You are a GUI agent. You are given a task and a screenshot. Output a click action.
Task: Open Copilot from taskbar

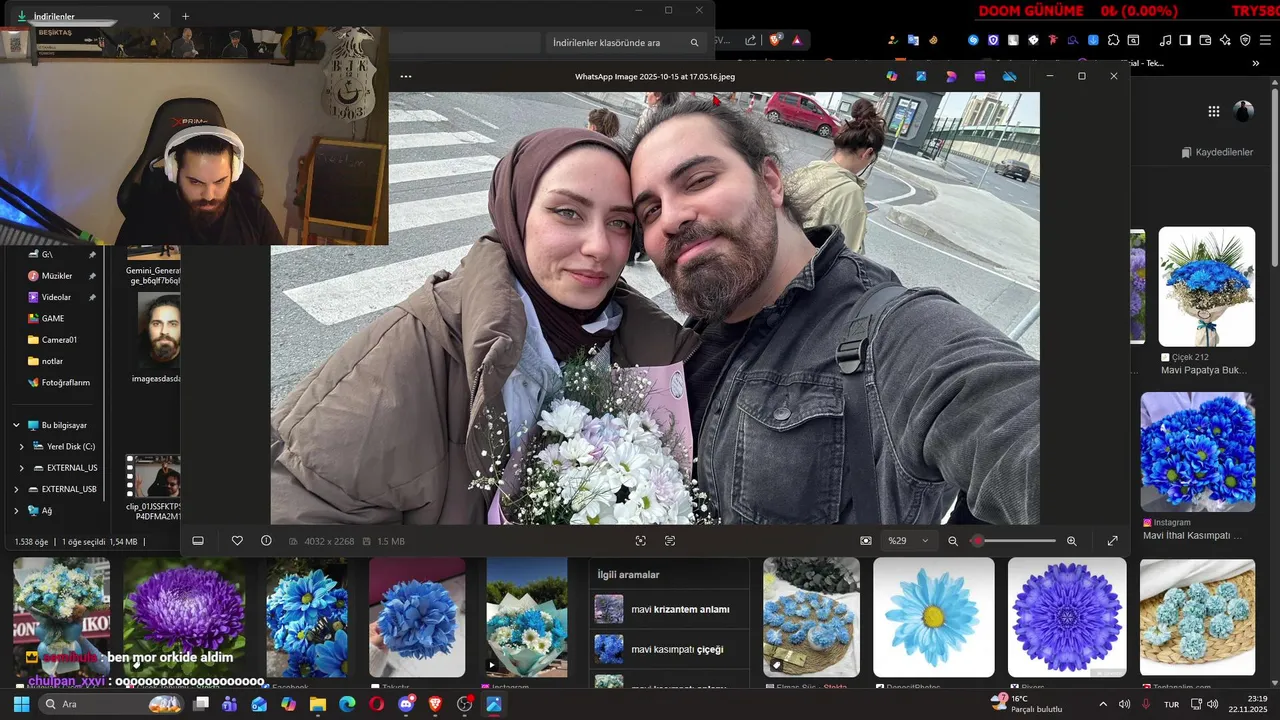(x=288, y=704)
